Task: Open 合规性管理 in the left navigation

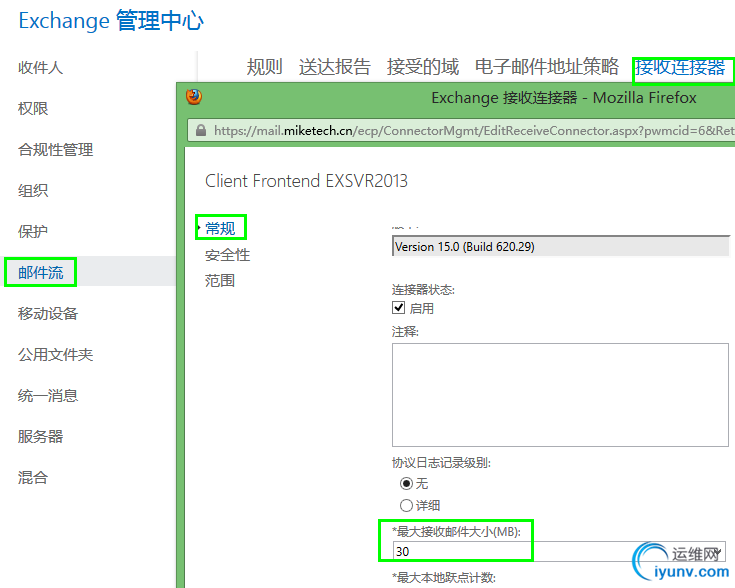Action: (x=55, y=150)
